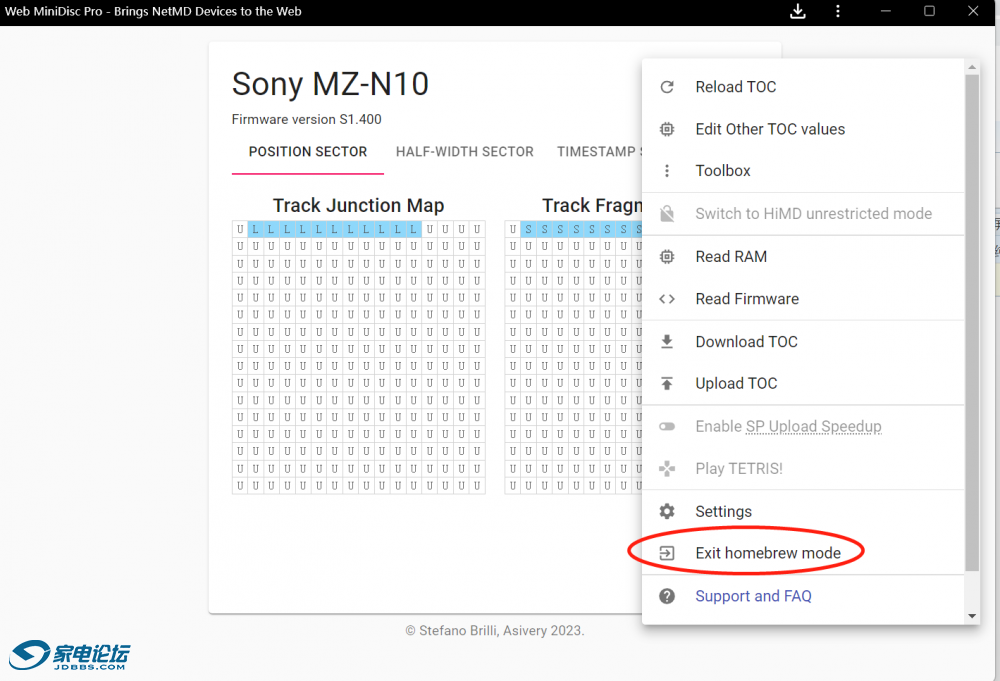Toggle the Enable SP Upload Speedup switch
This screenshot has height=681, width=1000.
667,427
